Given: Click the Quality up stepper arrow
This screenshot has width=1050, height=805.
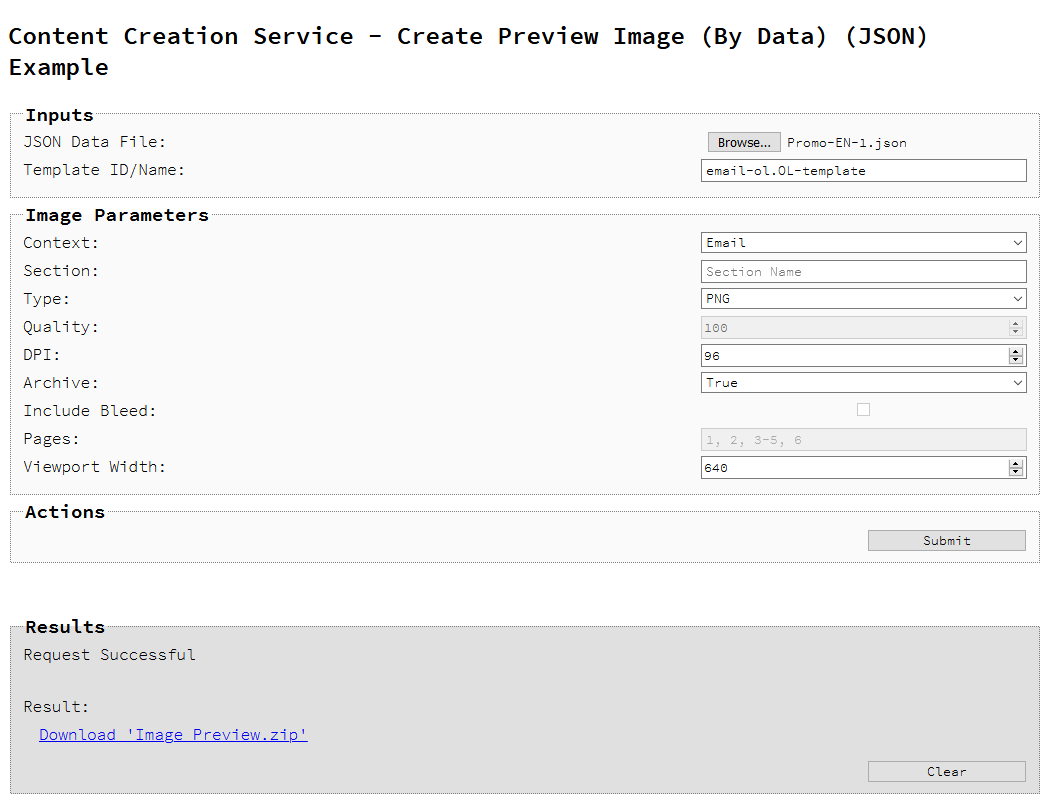Looking at the screenshot, I should click(1016, 324).
